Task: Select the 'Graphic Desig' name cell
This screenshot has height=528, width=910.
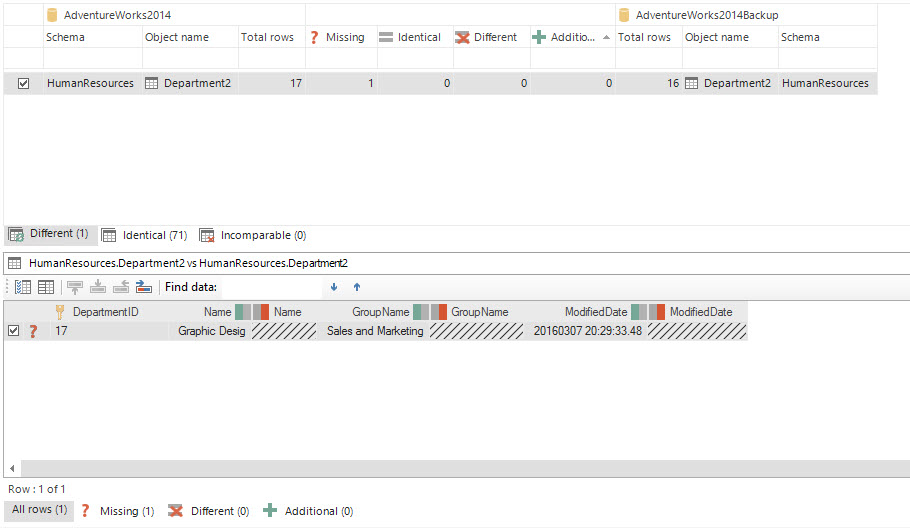Action: coord(211,331)
